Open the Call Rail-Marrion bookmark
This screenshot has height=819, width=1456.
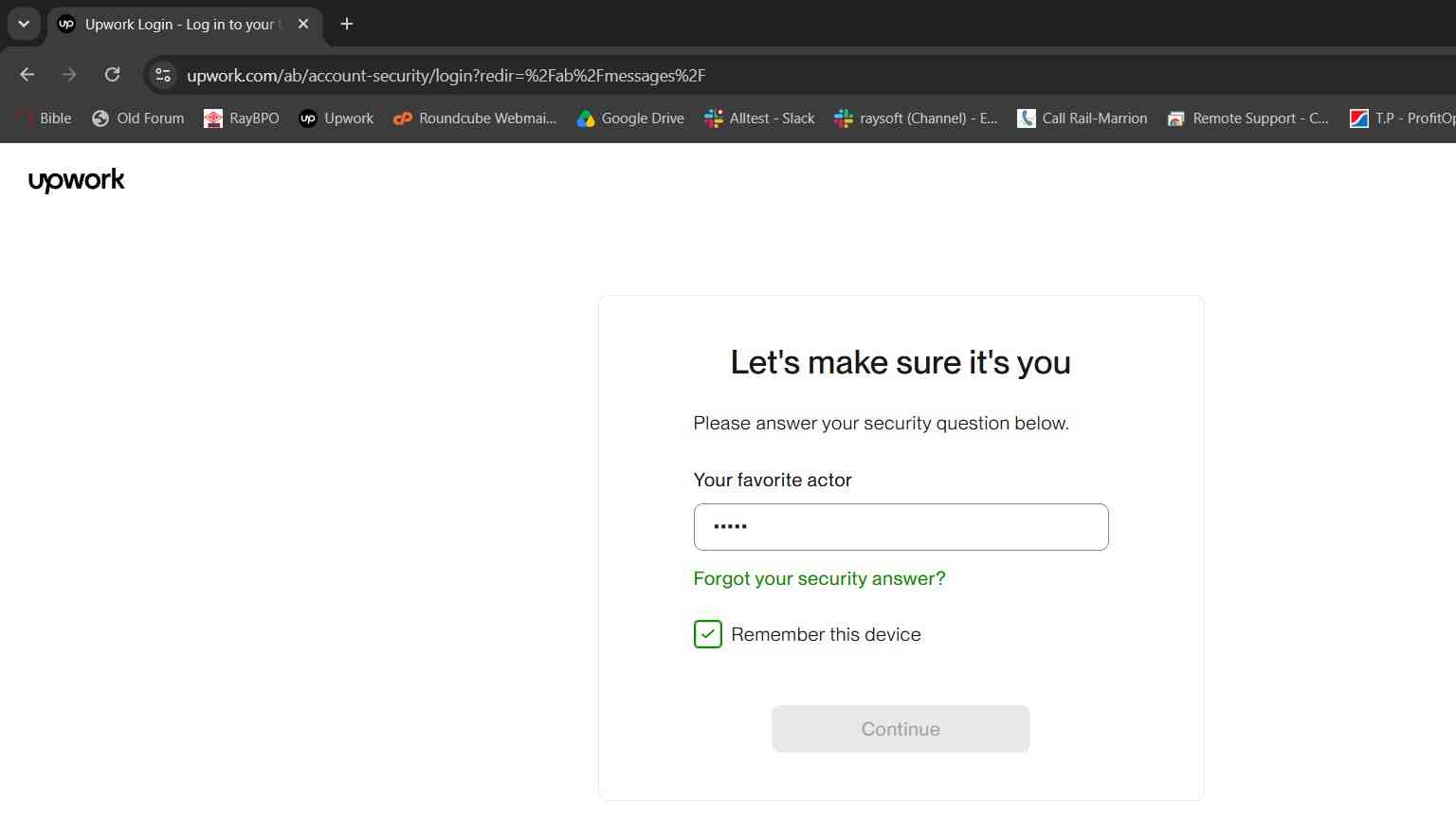point(1083,118)
